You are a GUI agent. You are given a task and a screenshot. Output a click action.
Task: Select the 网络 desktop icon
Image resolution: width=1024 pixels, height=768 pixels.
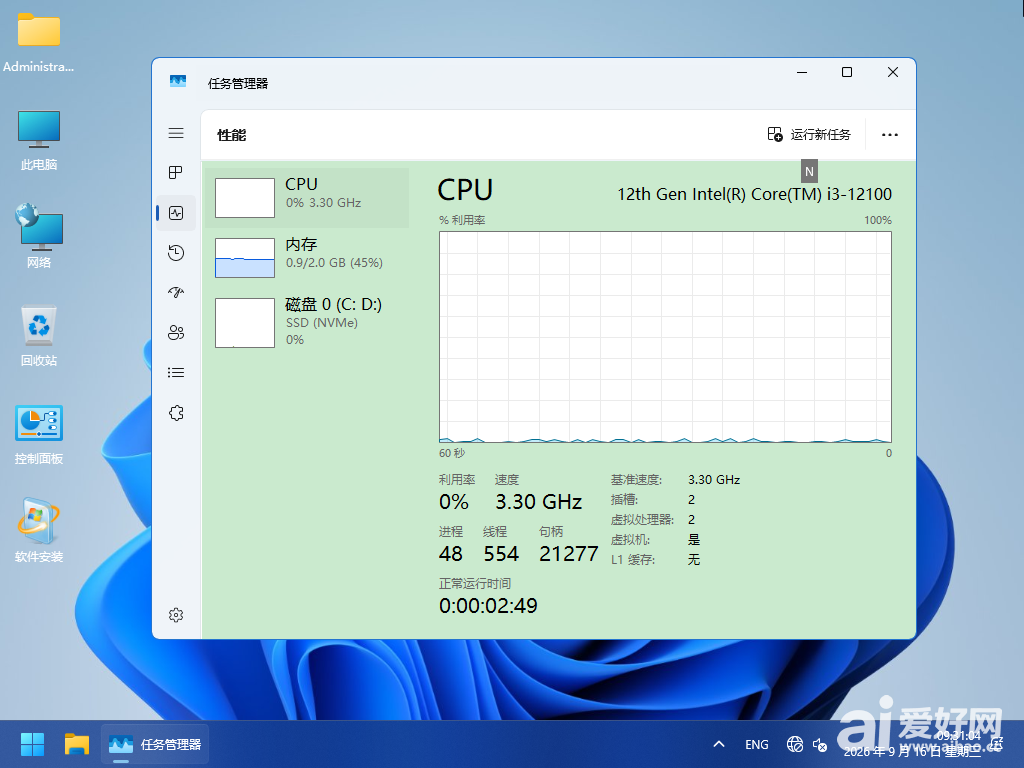39,236
